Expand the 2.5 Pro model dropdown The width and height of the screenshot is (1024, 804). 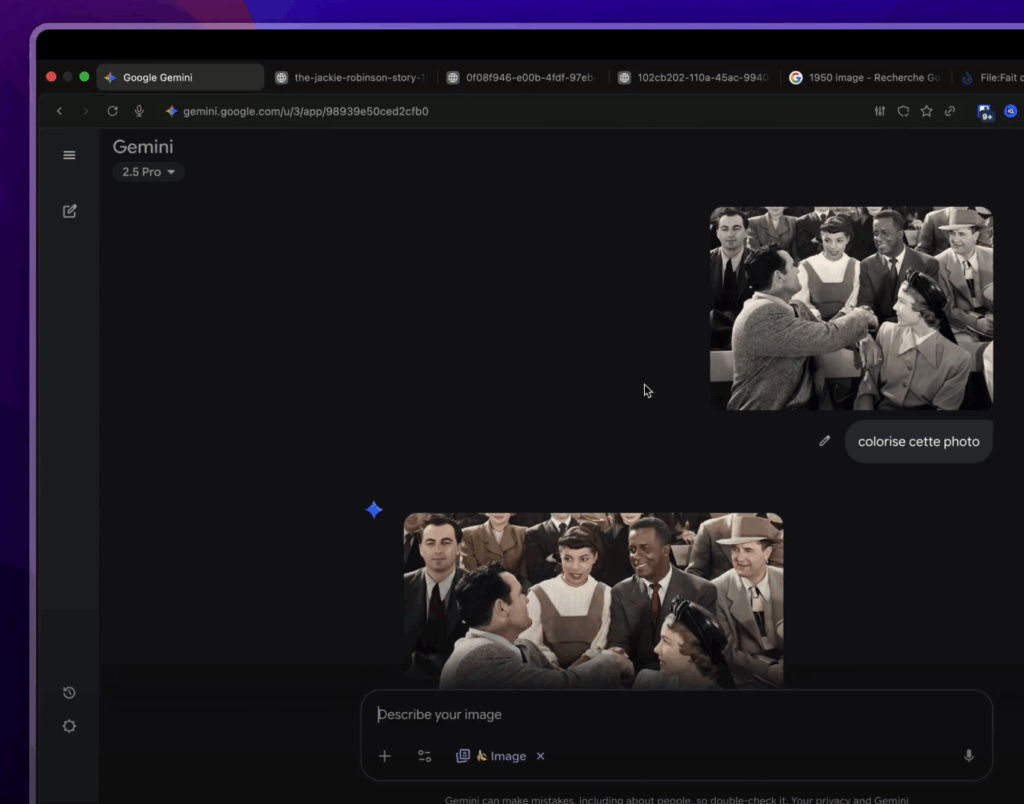tap(148, 172)
